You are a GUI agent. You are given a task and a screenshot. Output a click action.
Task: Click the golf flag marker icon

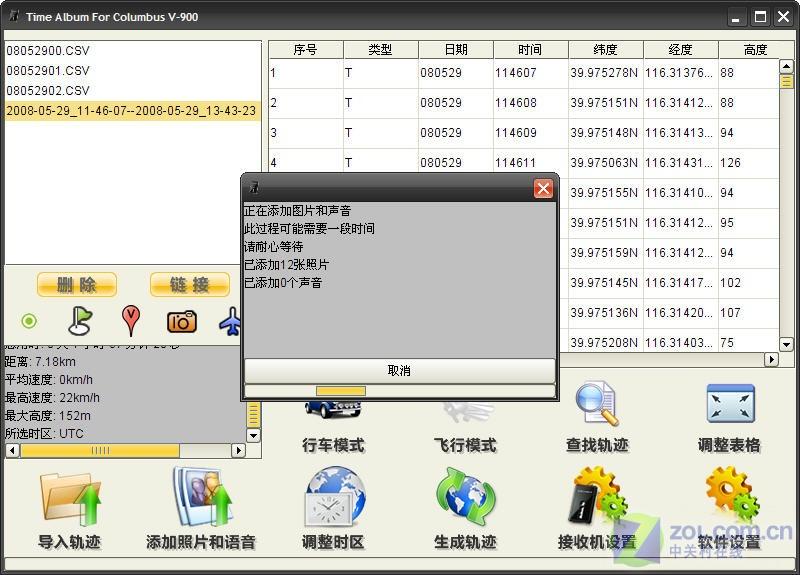(80, 321)
